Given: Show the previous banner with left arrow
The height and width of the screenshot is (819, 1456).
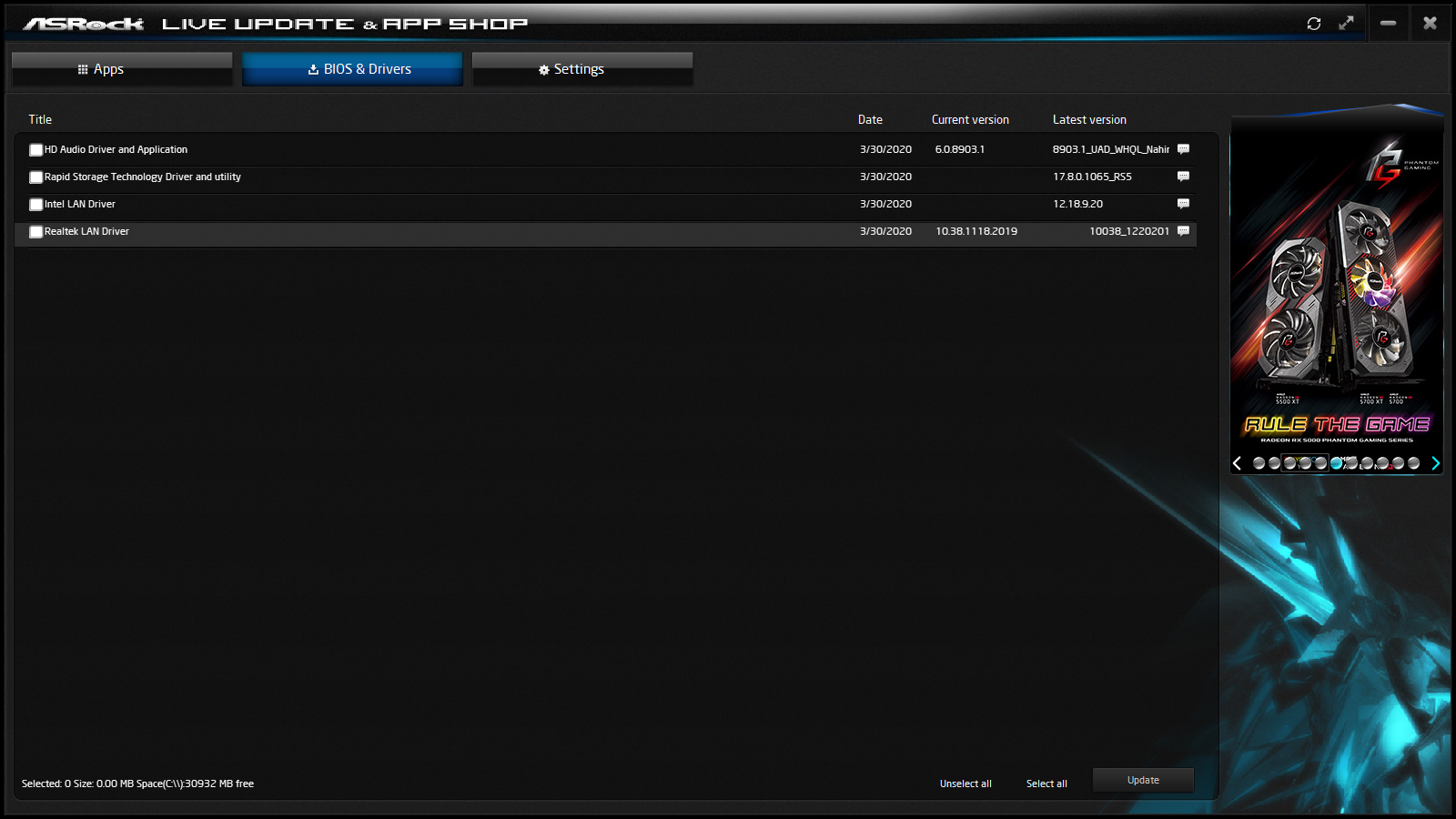Looking at the screenshot, I should pos(1238,463).
